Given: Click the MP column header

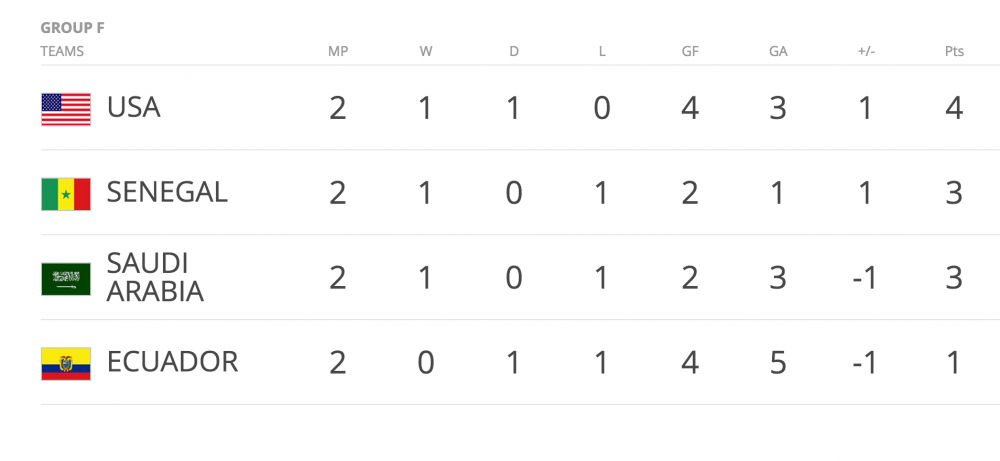Looking at the screenshot, I should (338, 51).
